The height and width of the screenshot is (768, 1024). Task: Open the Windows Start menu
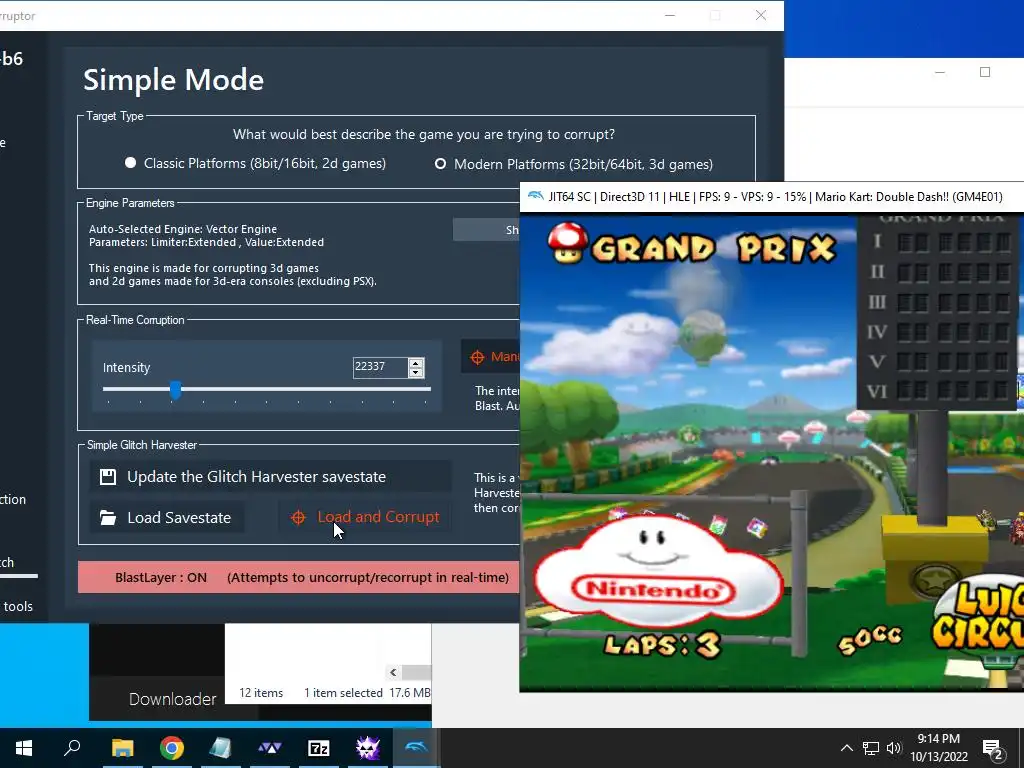tap(24, 748)
